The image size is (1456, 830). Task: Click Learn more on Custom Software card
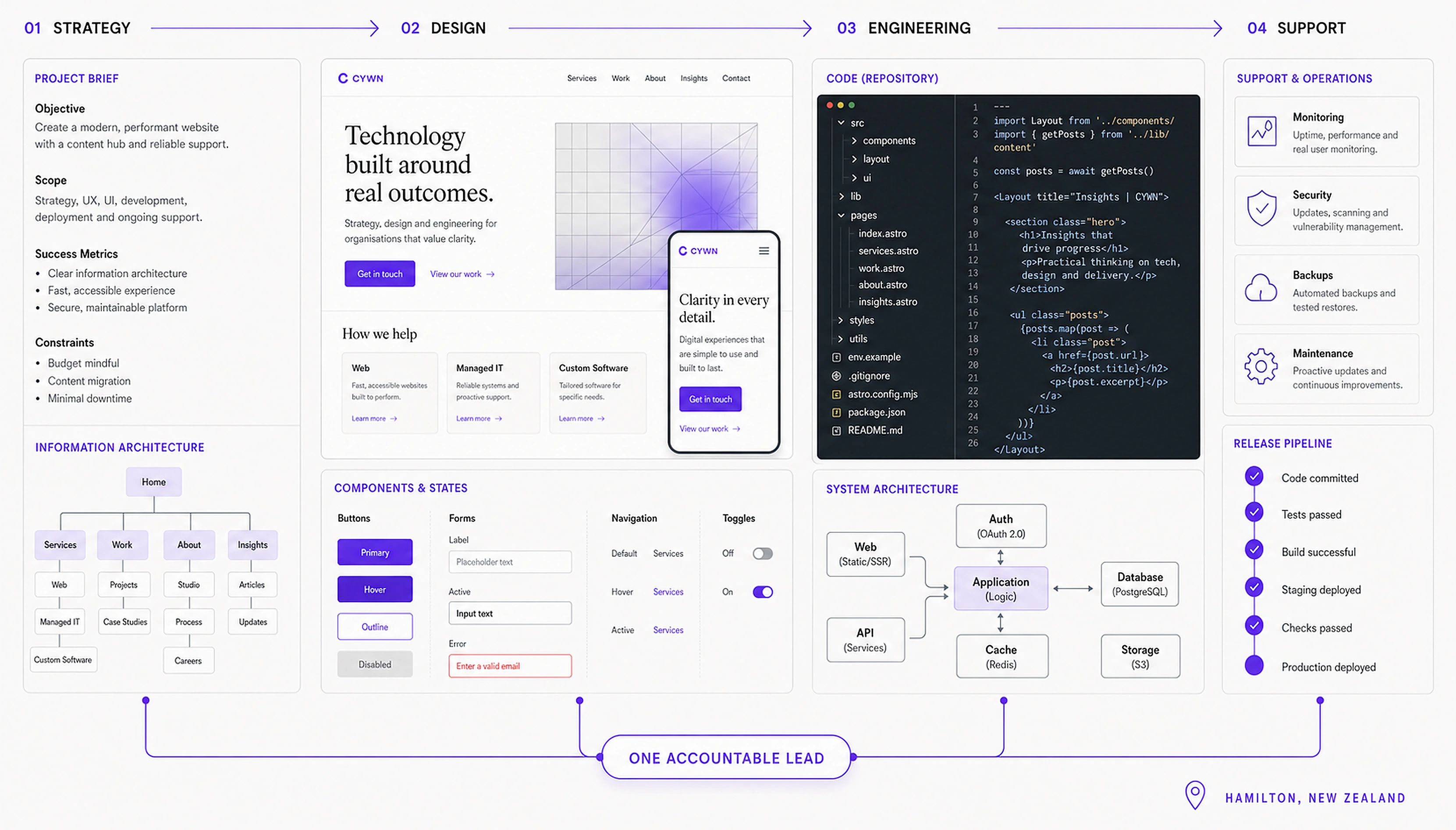click(x=582, y=419)
